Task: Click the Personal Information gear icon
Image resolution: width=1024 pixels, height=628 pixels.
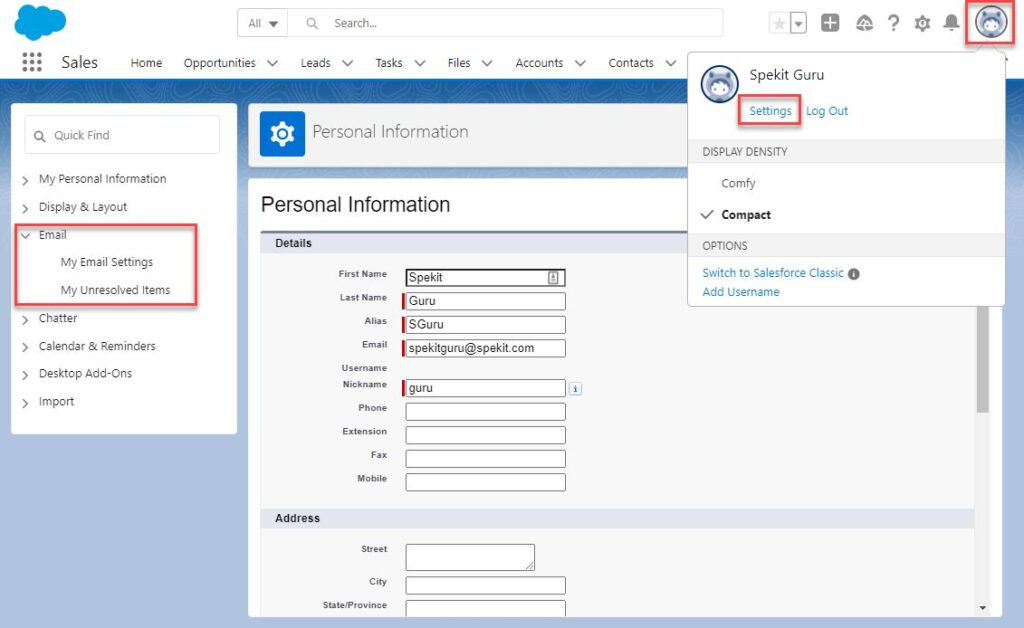Action: 282,134
